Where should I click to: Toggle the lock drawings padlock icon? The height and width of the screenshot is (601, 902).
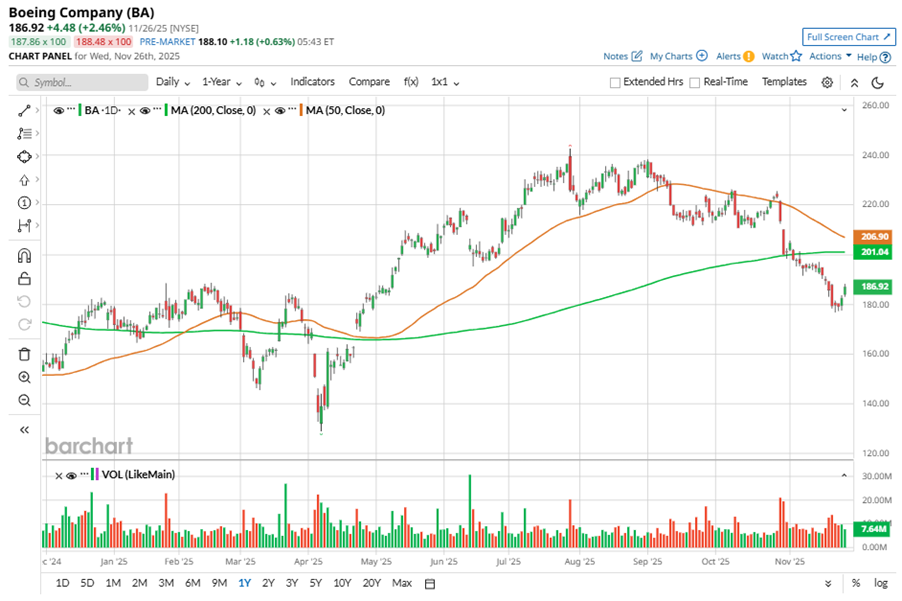pyautogui.click(x=24, y=278)
